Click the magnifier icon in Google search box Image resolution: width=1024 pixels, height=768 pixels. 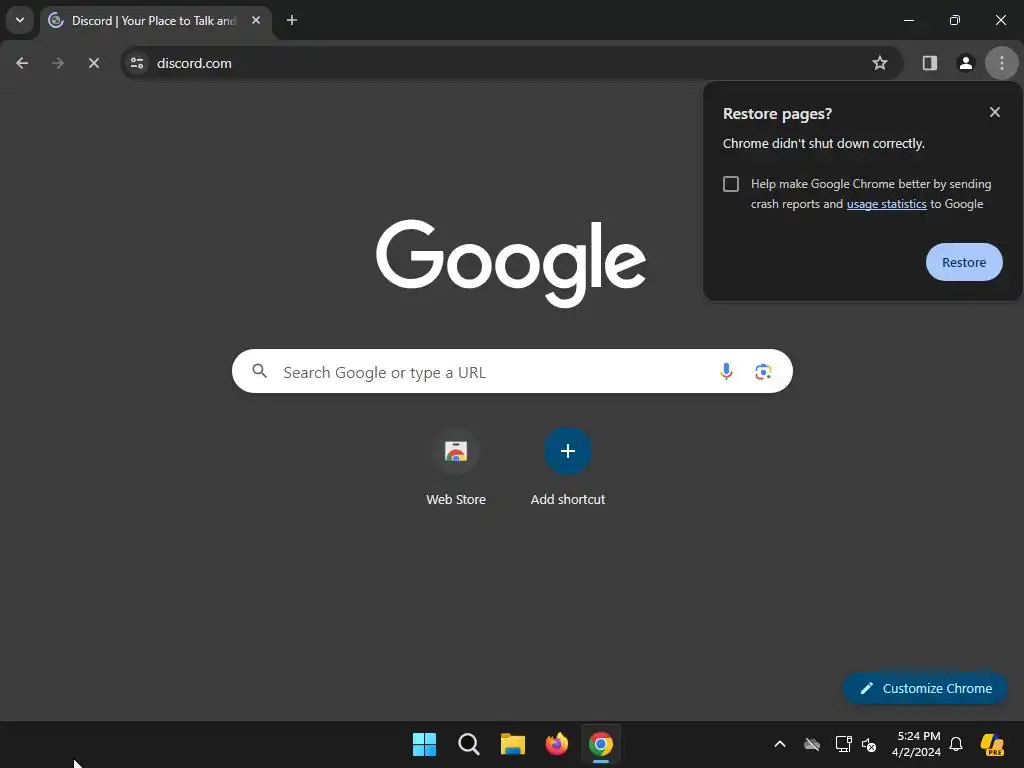(x=259, y=371)
